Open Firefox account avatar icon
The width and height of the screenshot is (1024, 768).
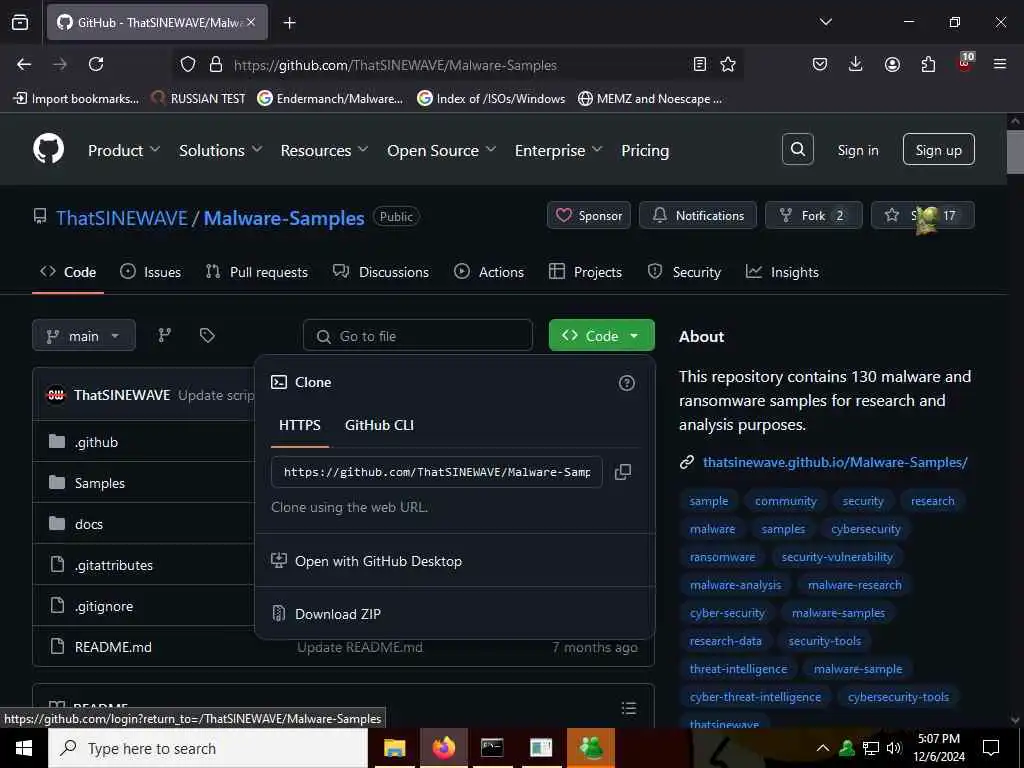coord(892,64)
